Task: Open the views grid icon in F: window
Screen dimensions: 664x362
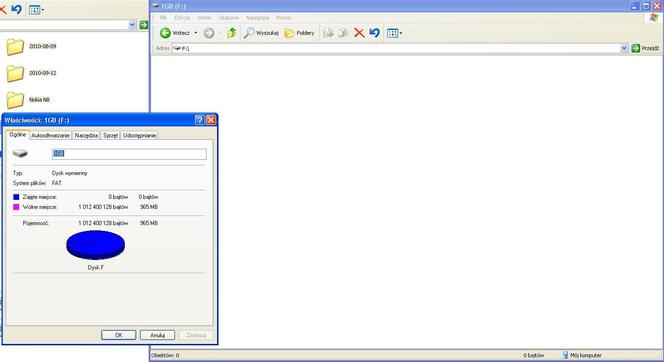Action: coord(394,33)
